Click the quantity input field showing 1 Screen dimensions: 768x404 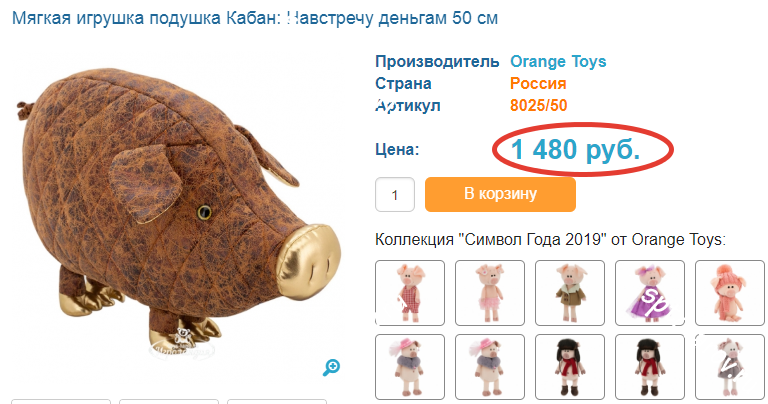395,195
